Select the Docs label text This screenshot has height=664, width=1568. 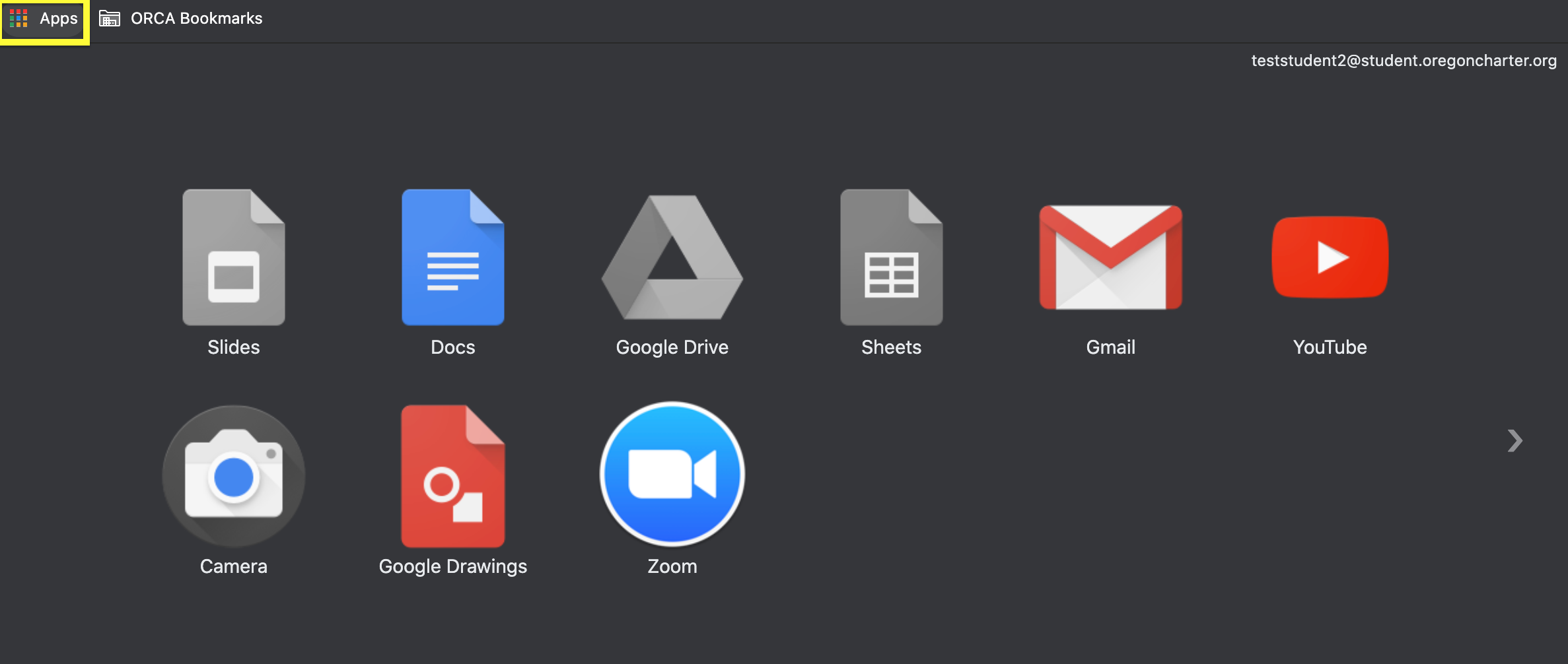(x=453, y=347)
